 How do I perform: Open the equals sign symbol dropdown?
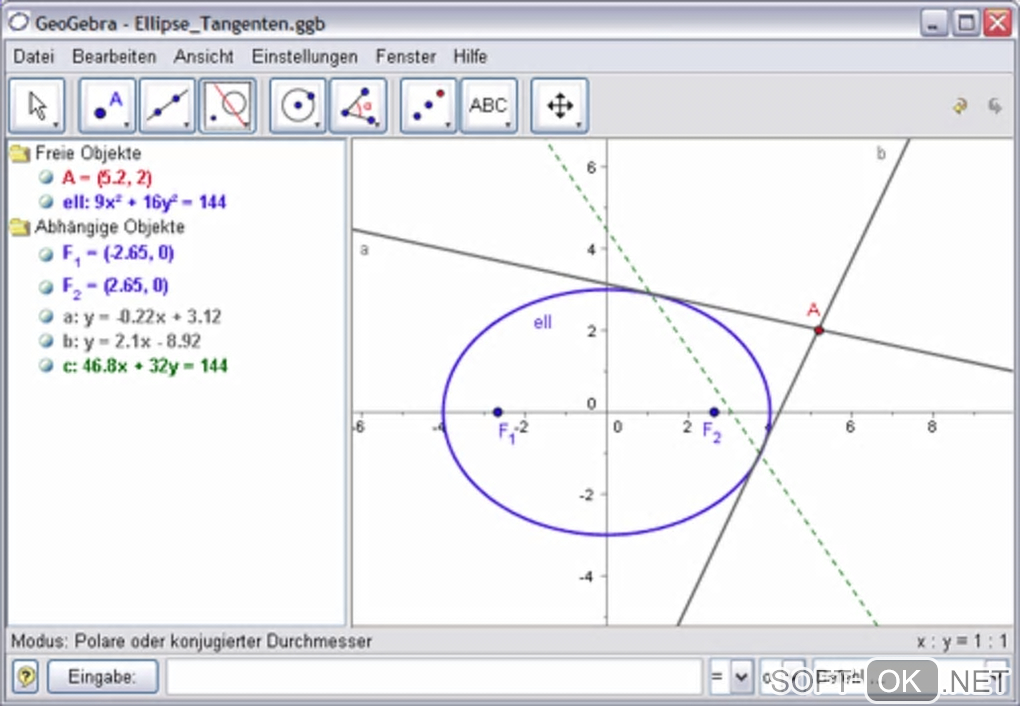(740, 677)
